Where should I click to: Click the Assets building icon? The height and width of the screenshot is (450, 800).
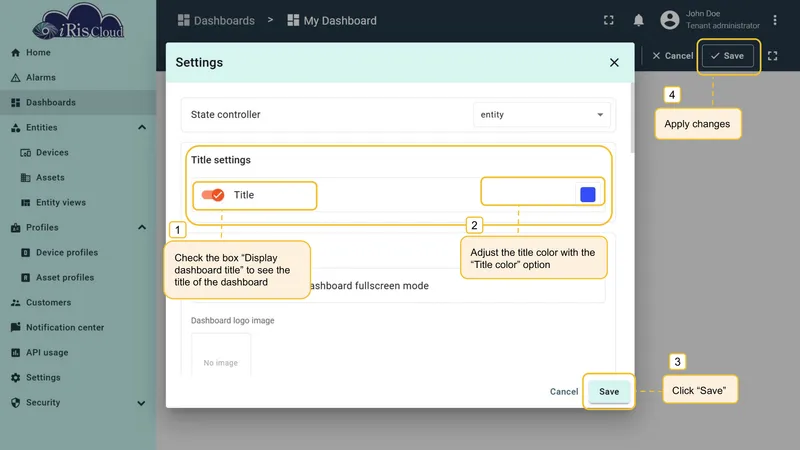pos(26,178)
